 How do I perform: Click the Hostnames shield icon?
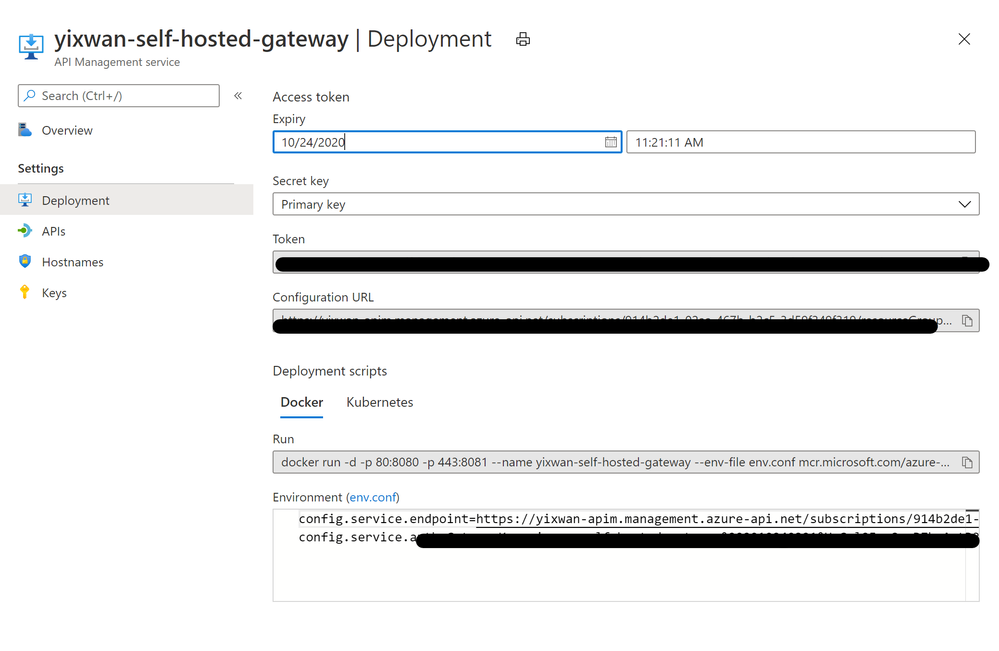[25, 261]
